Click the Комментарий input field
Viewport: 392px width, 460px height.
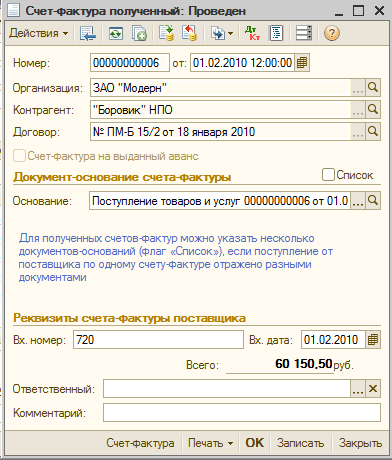coord(242,413)
